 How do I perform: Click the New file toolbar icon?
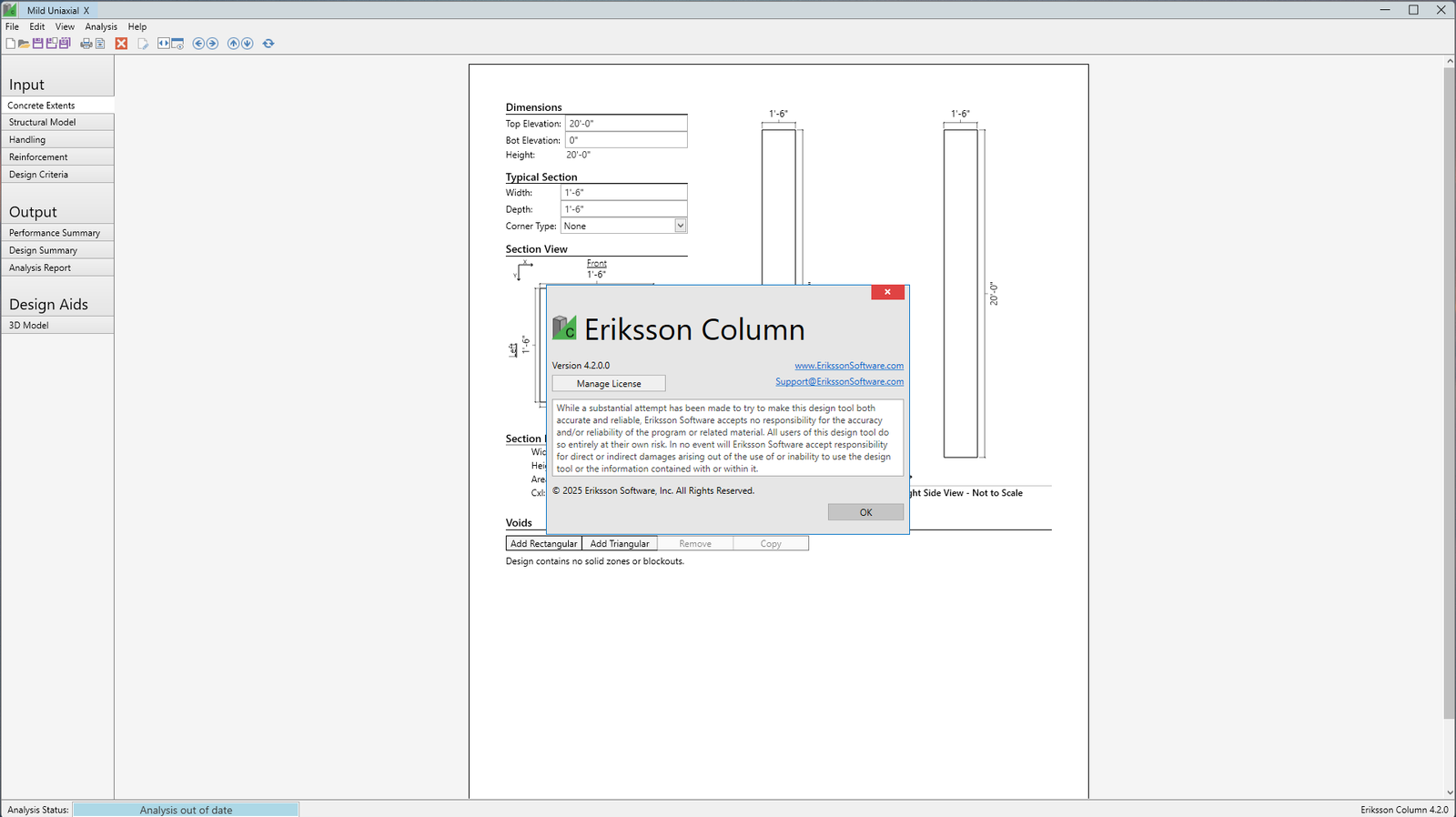[10, 44]
